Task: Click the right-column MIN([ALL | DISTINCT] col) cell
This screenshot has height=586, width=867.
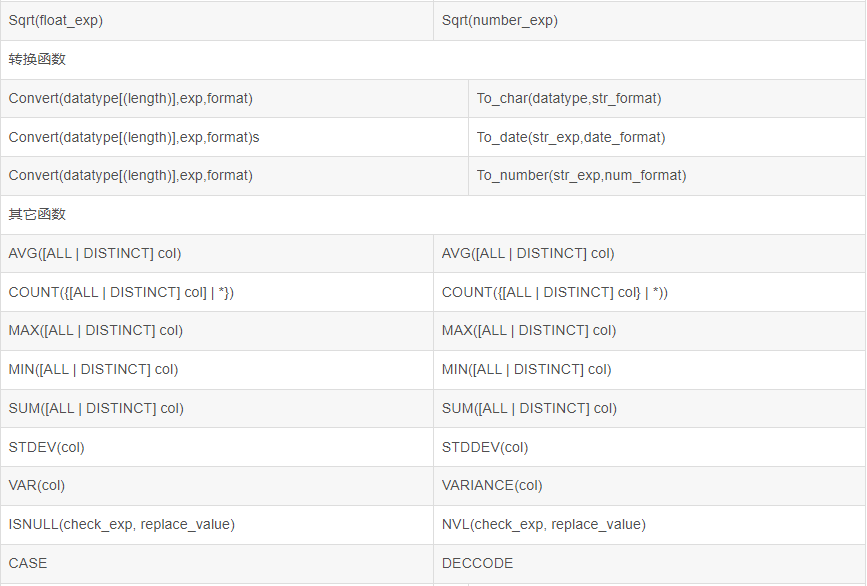Action: tap(527, 369)
